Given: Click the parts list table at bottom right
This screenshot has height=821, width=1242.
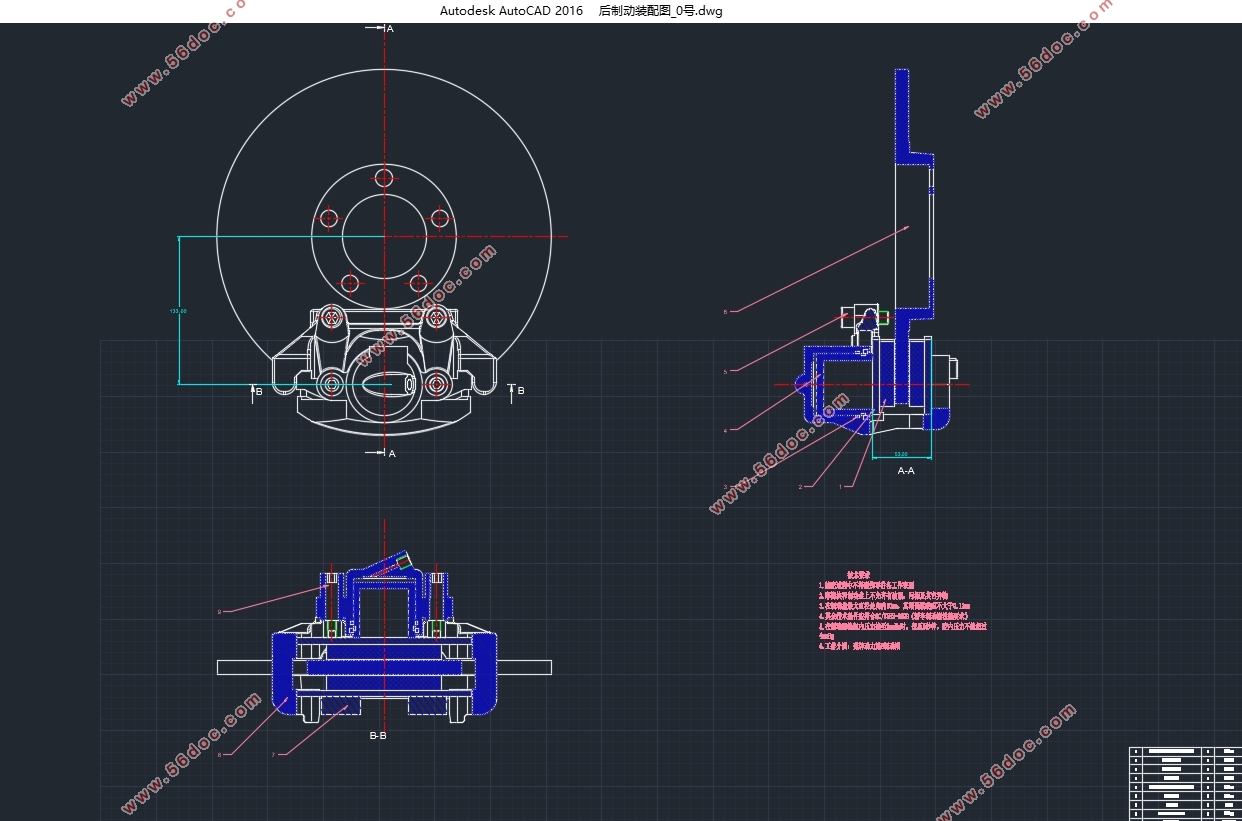Looking at the screenshot, I should pyautogui.click(x=1184, y=783).
